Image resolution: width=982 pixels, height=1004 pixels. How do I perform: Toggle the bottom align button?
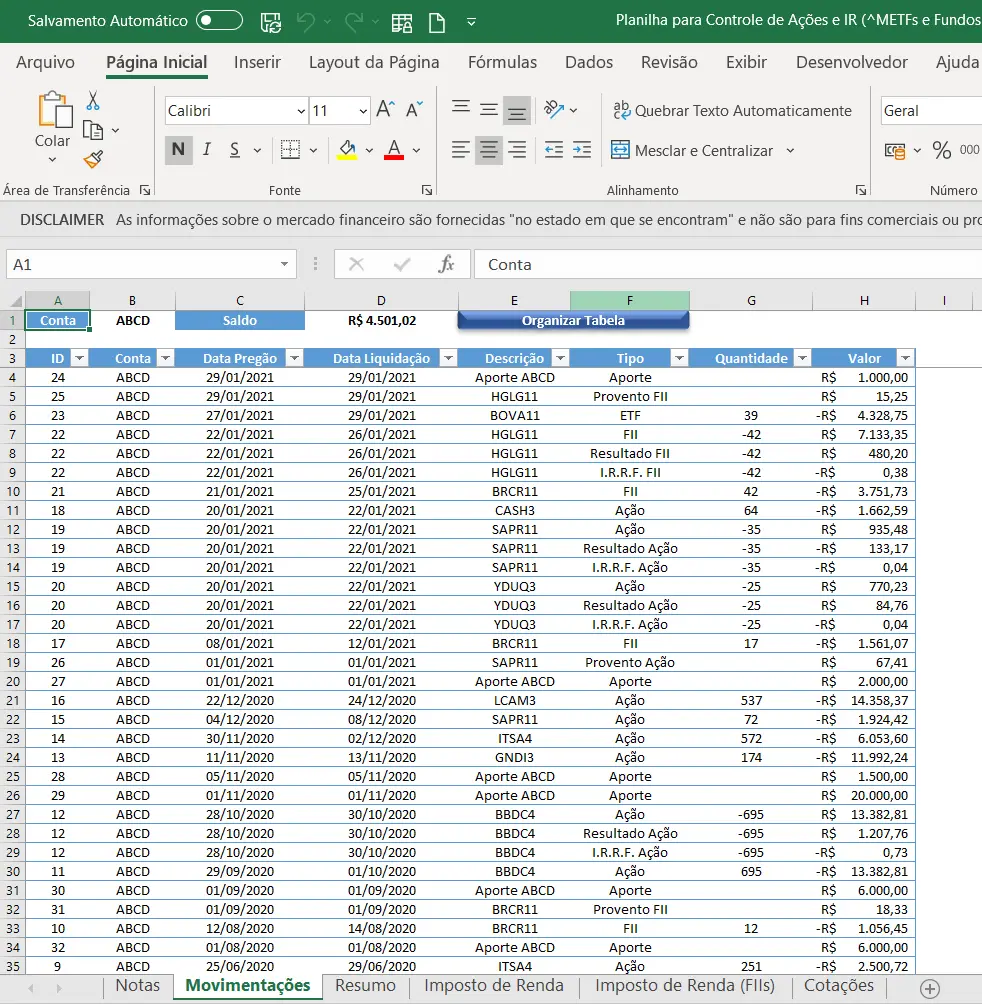click(x=517, y=110)
